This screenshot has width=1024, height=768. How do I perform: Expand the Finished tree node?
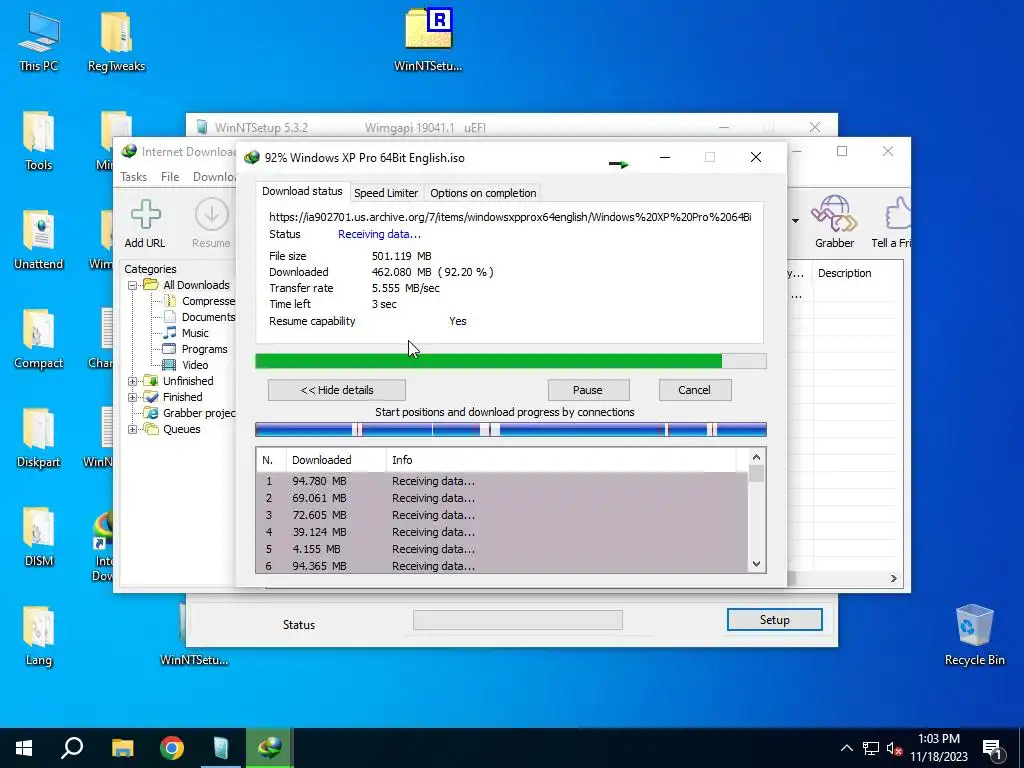click(133, 397)
